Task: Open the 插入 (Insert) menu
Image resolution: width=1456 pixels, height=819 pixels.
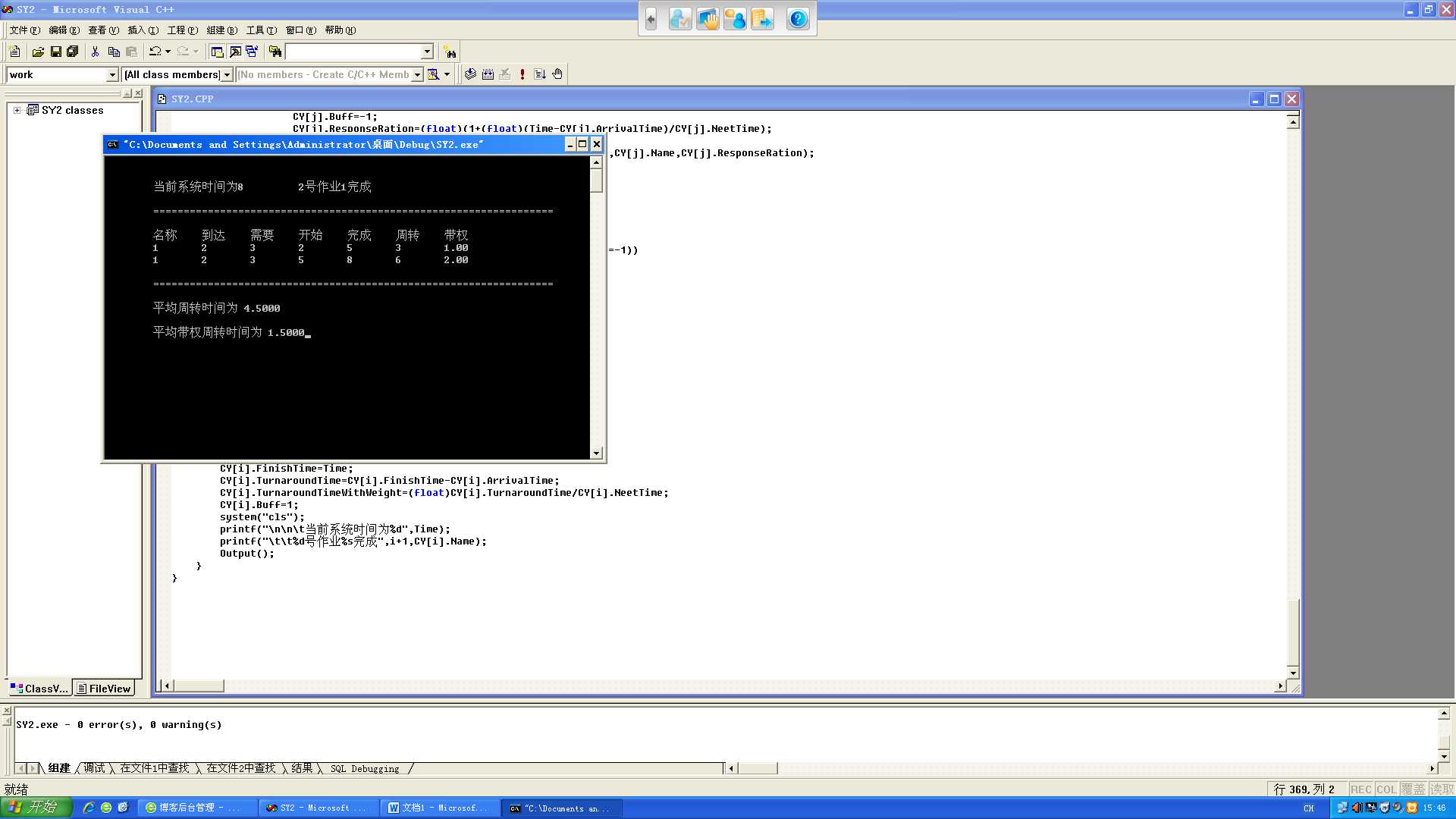Action: click(143, 30)
